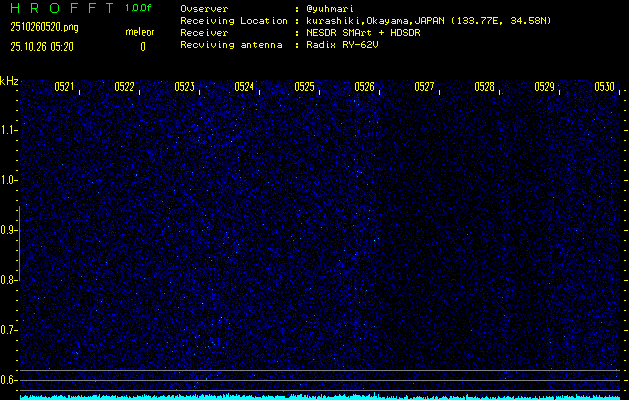The width and height of the screenshot is (629, 400).
Task: Click the location text kurashiki, Okayama, JAPAN
Action: coord(377,21)
